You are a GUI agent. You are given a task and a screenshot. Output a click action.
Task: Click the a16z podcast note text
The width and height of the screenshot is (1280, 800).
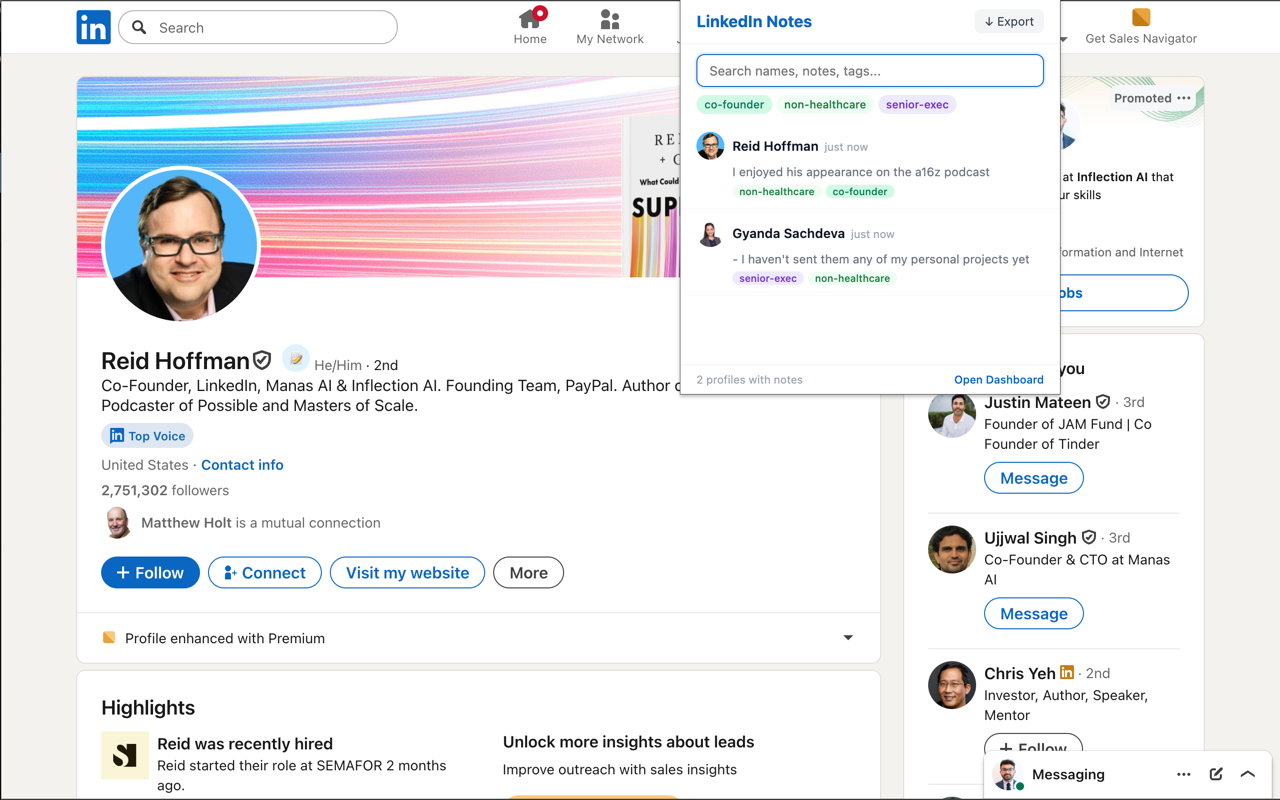click(861, 172)
